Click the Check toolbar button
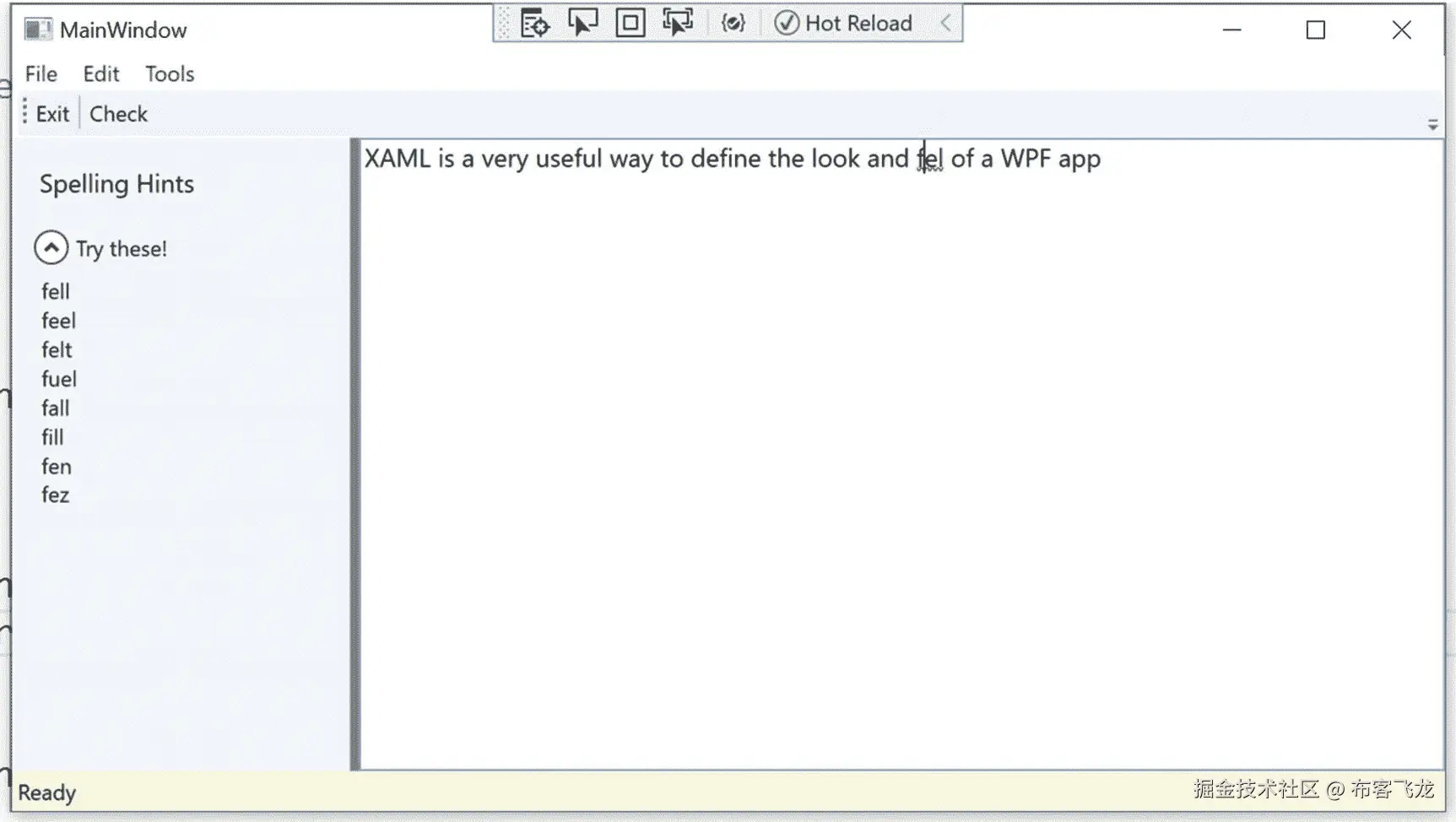 click(x=118, y=114)
